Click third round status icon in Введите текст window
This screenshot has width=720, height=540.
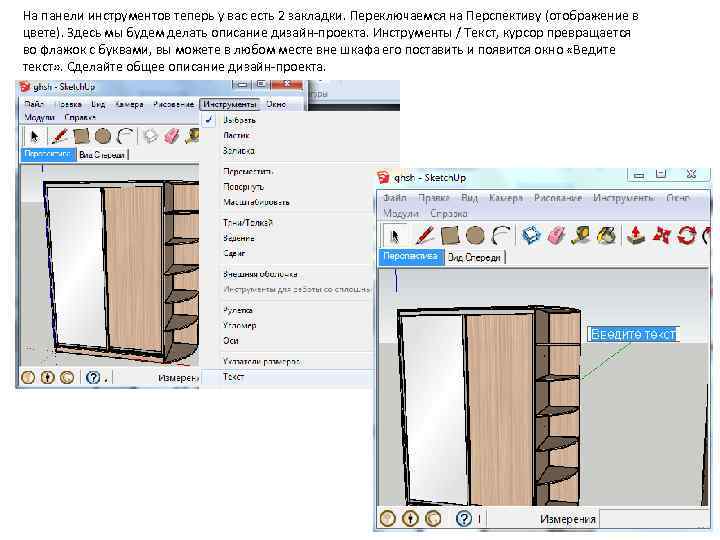433,518
